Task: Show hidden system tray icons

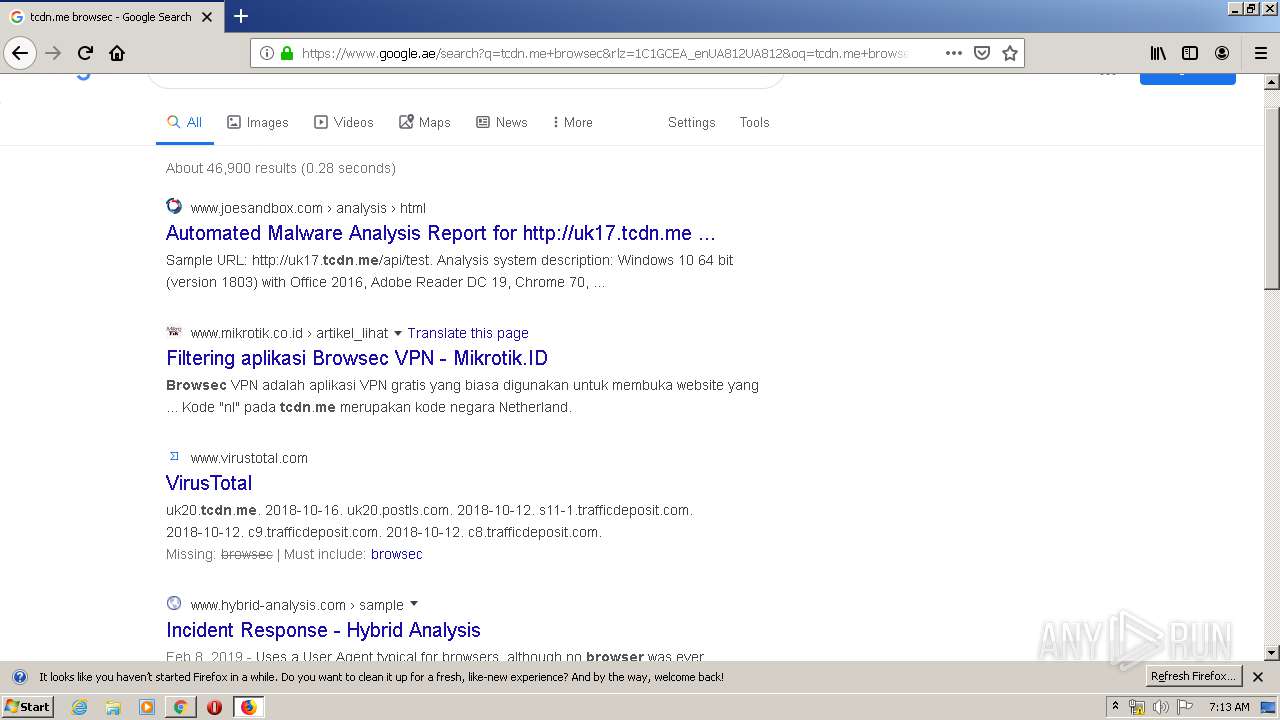Action: 1115,707
